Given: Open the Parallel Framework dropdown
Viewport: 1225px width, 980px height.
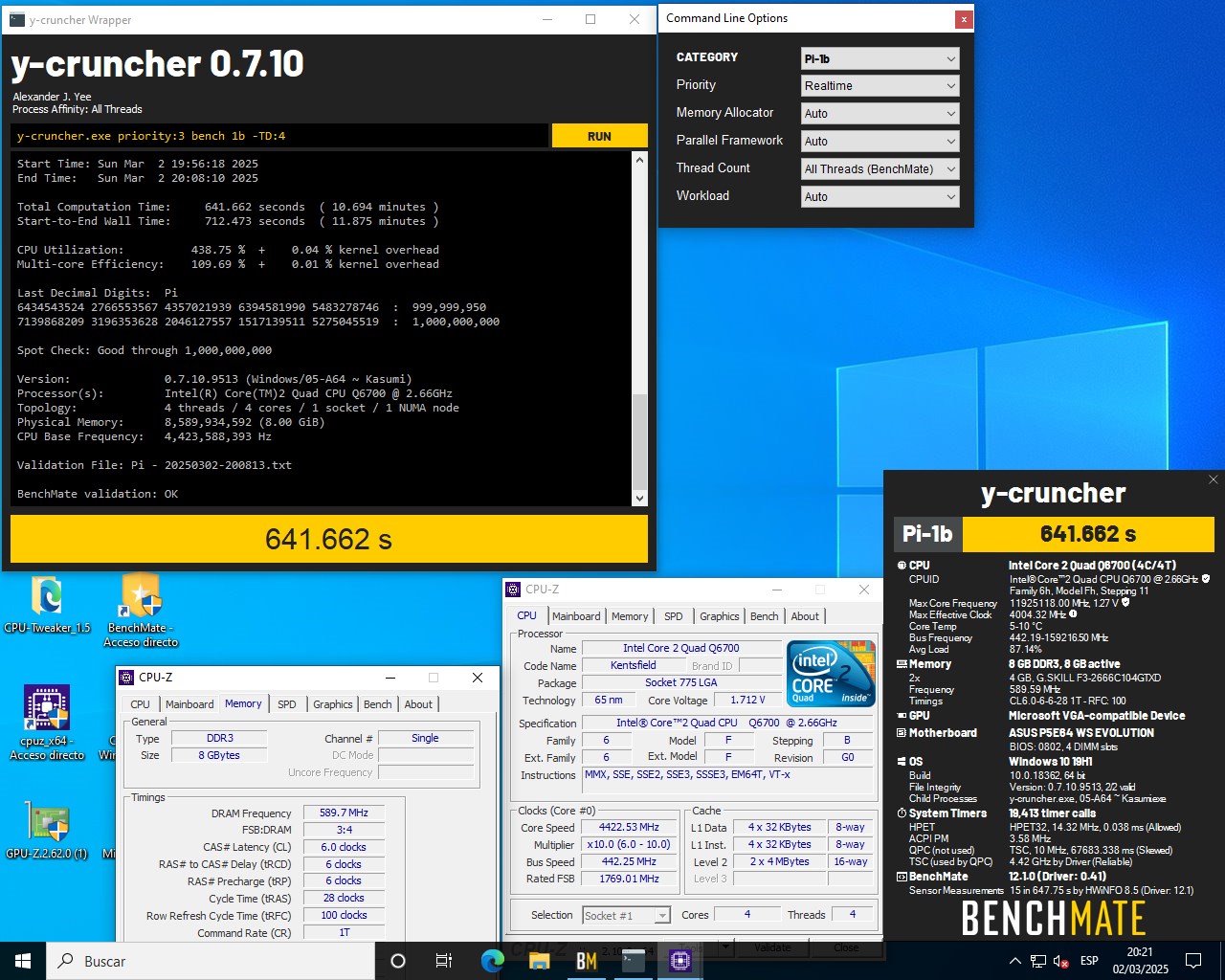Looking at the screenshot, I should point(880,141).
